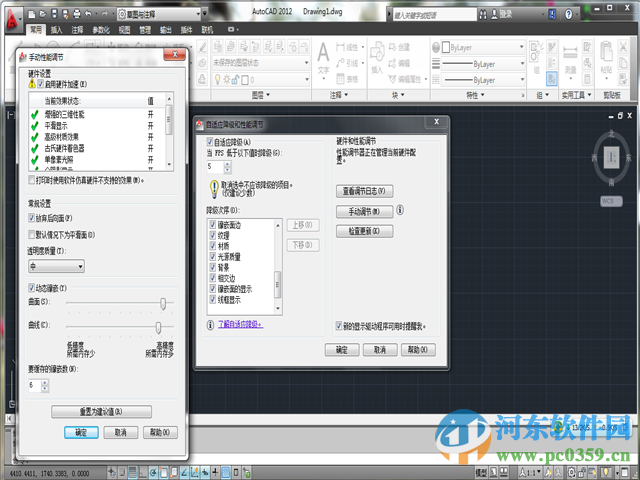Uncheck the 自适应降级 checkbox

pyautogui.click(x=210, y=142)
